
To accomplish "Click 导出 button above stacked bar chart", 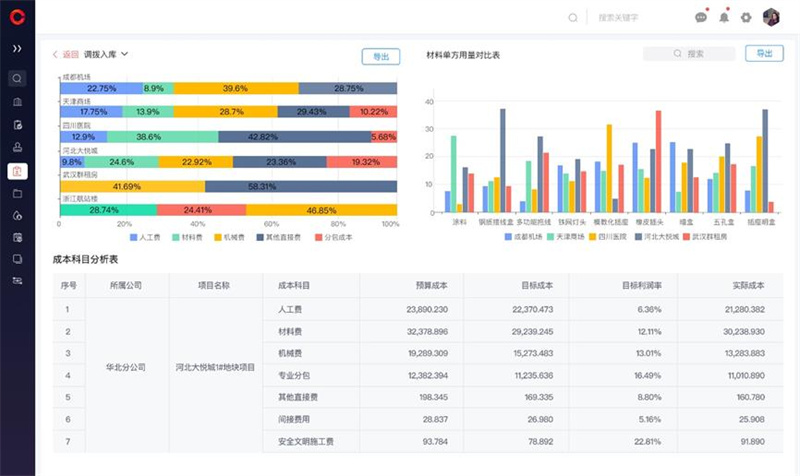I will point(380,57).
